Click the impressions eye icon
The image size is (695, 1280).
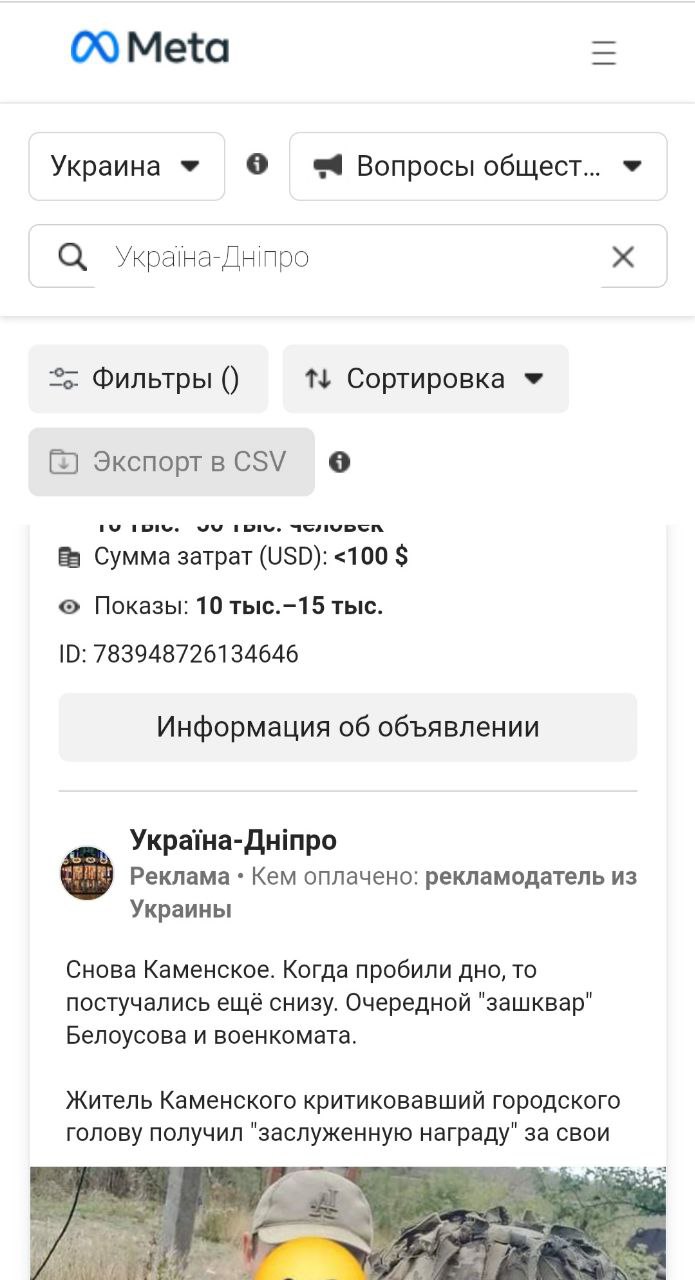coord(69,606)
